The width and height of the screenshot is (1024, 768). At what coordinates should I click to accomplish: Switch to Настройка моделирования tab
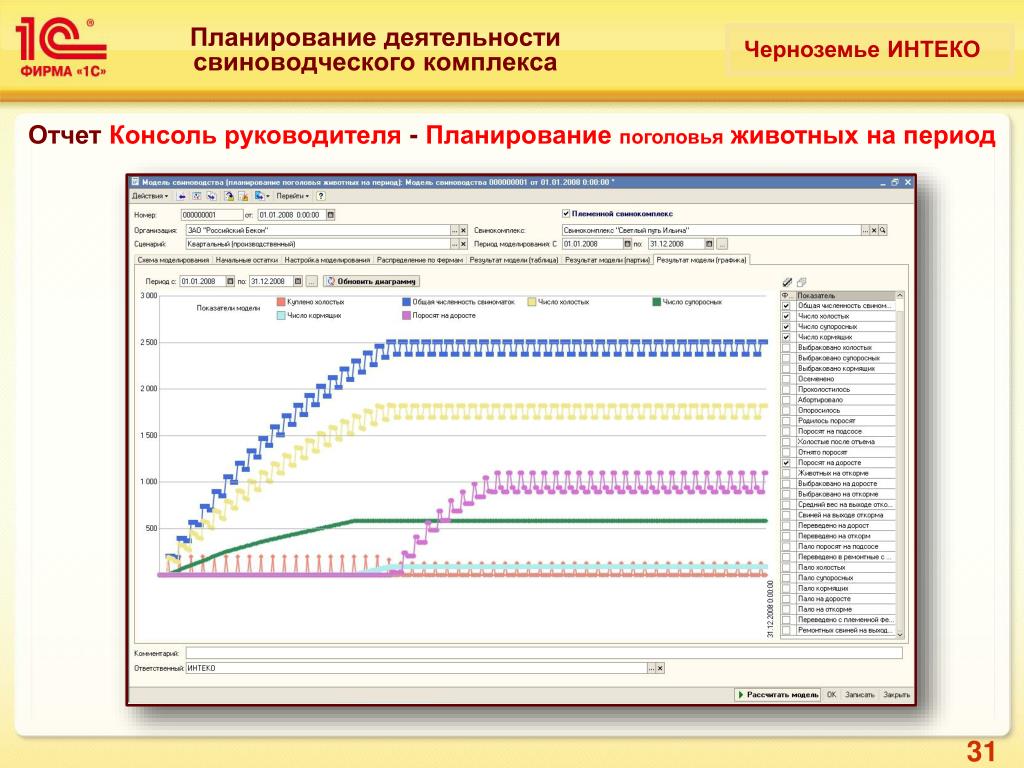click(327, 260)
